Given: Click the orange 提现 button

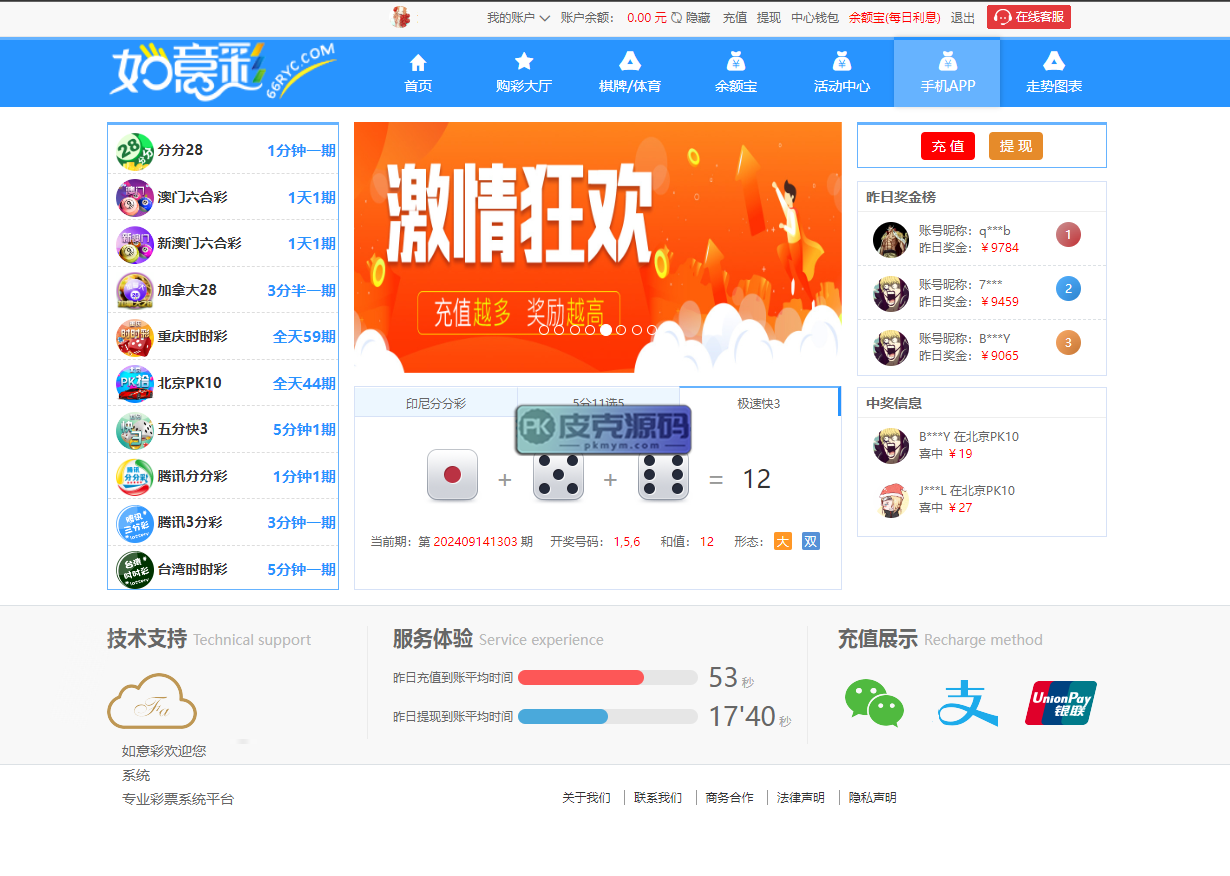Looking at the screenshot, I should click(1015, 146).
